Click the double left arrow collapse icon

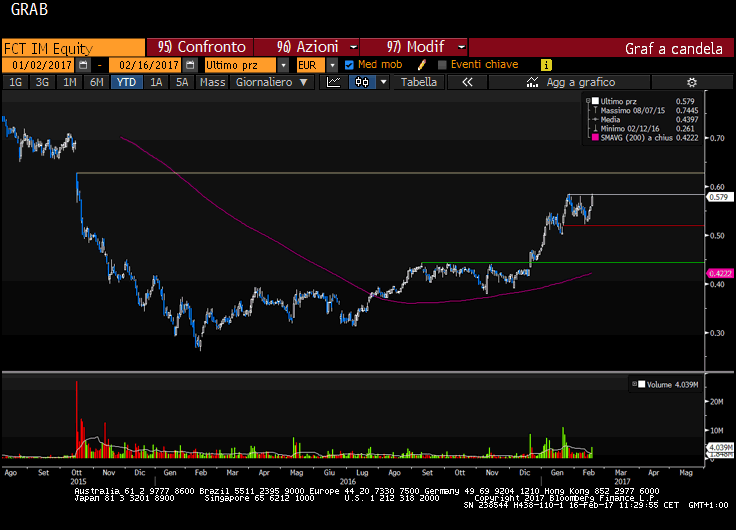click(x=466, y=82)
